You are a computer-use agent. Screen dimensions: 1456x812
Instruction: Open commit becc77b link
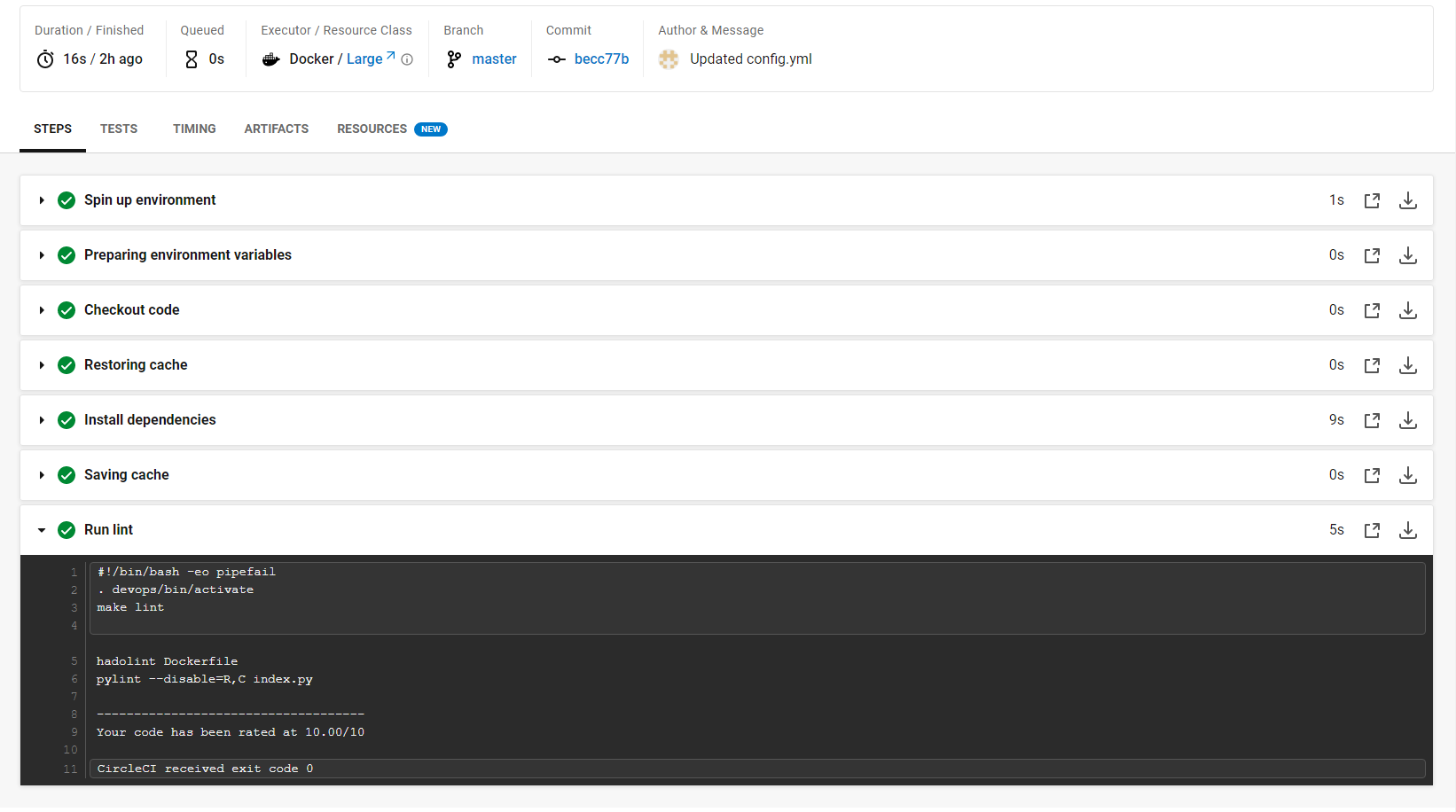pos(601,59)
